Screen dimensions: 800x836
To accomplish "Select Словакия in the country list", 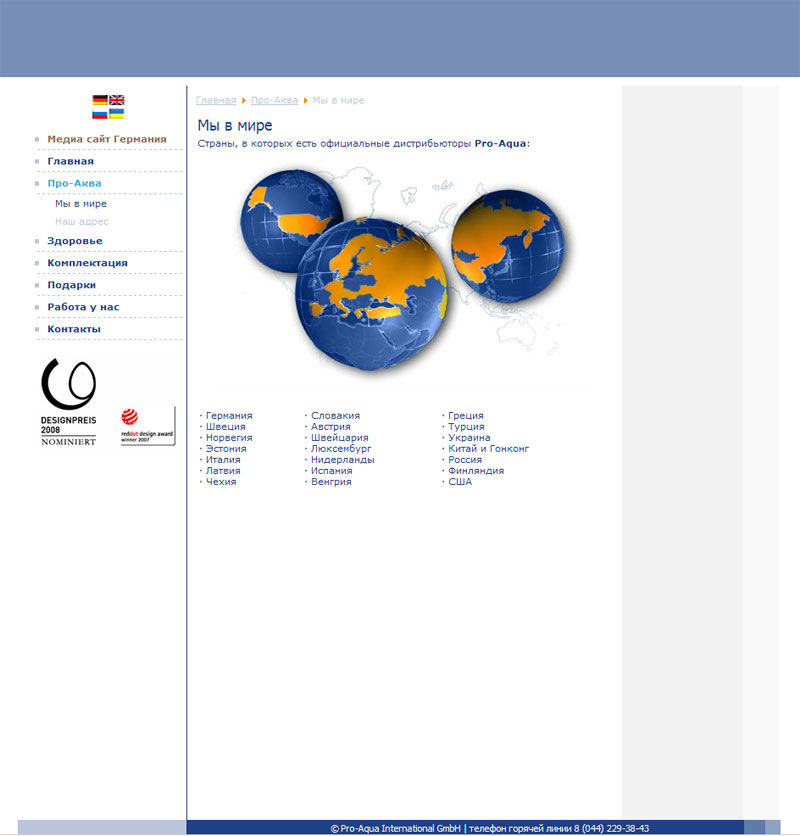I will [335, 415].
